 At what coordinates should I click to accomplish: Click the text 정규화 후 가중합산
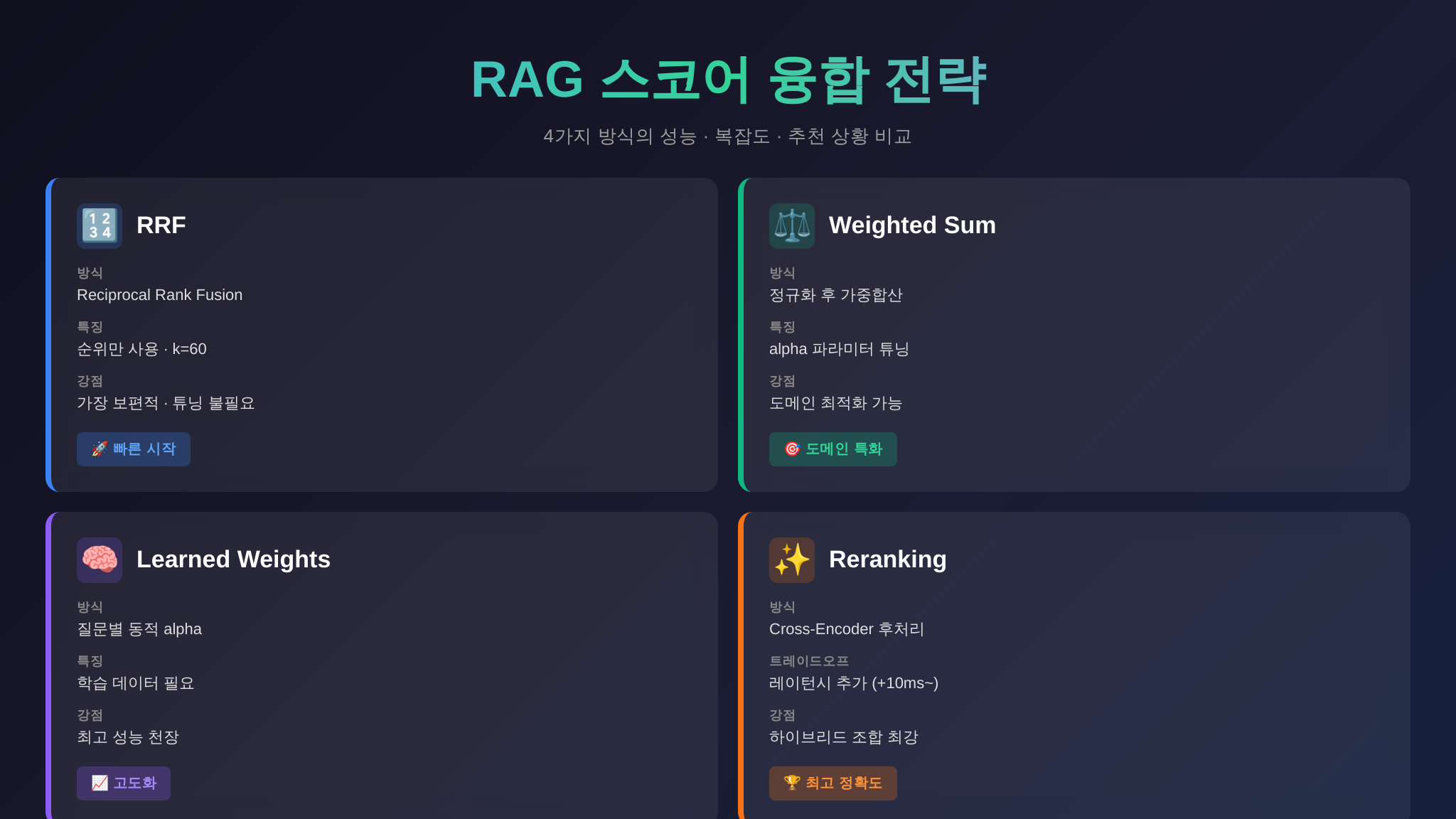[x=836, y=295]
